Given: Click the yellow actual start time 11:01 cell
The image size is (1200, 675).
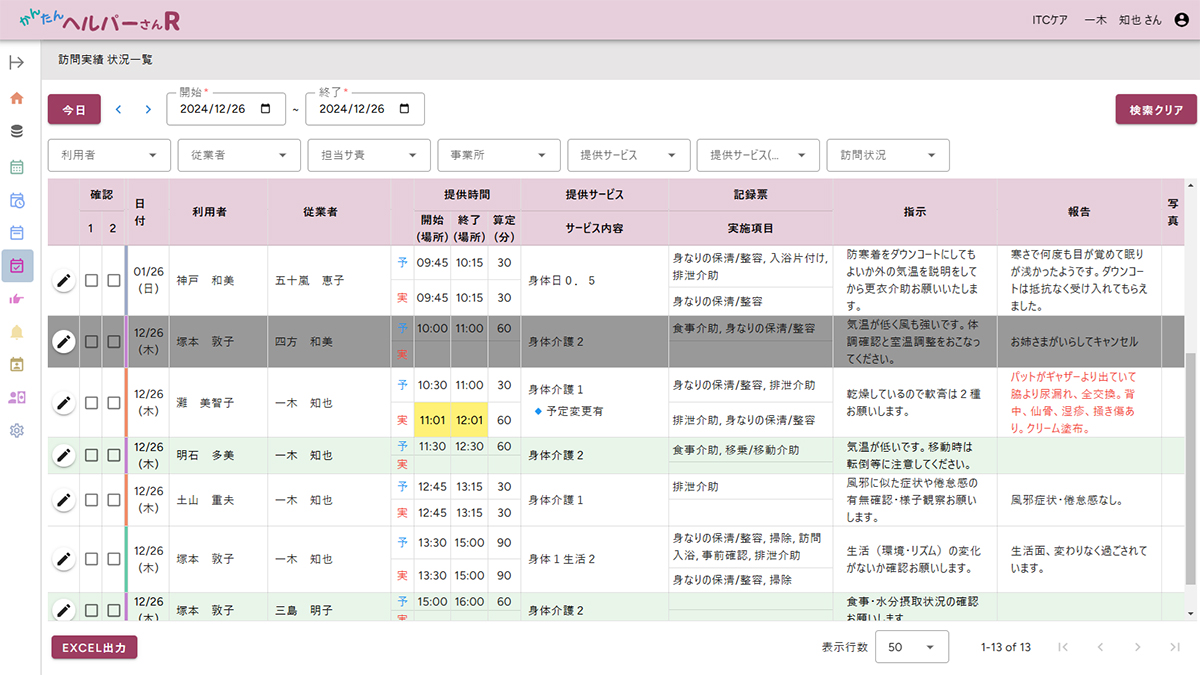Looking at the screenshot, I should [432, 420].
